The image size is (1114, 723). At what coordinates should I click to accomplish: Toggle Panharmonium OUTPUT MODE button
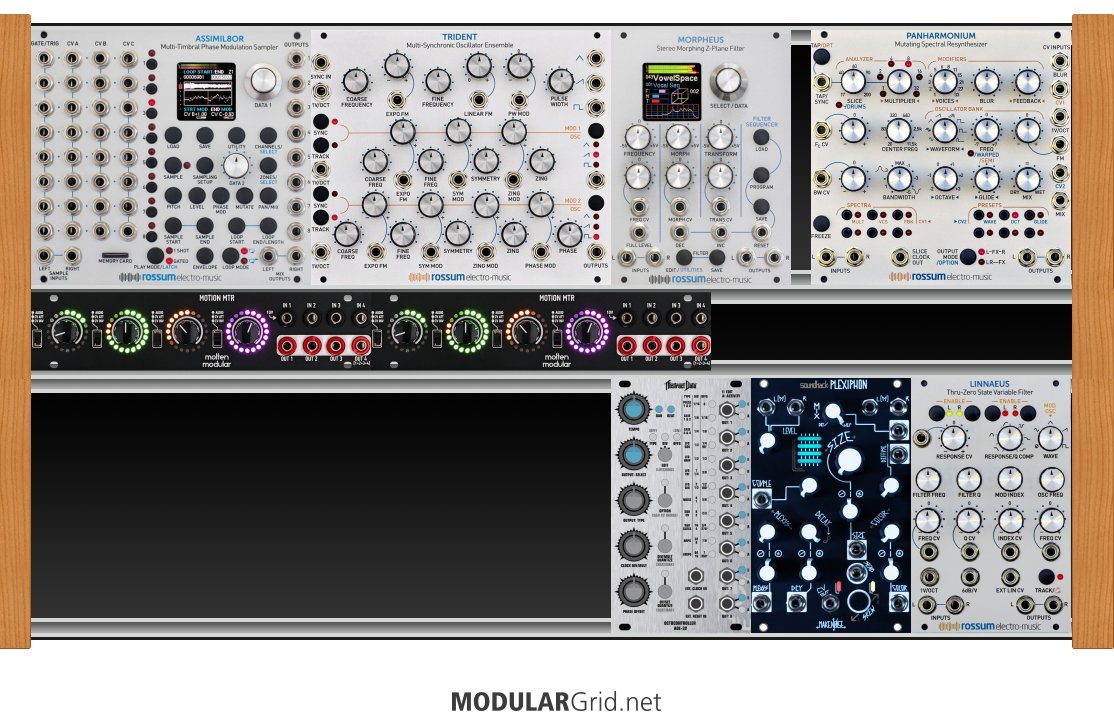[x=968, y=256]
